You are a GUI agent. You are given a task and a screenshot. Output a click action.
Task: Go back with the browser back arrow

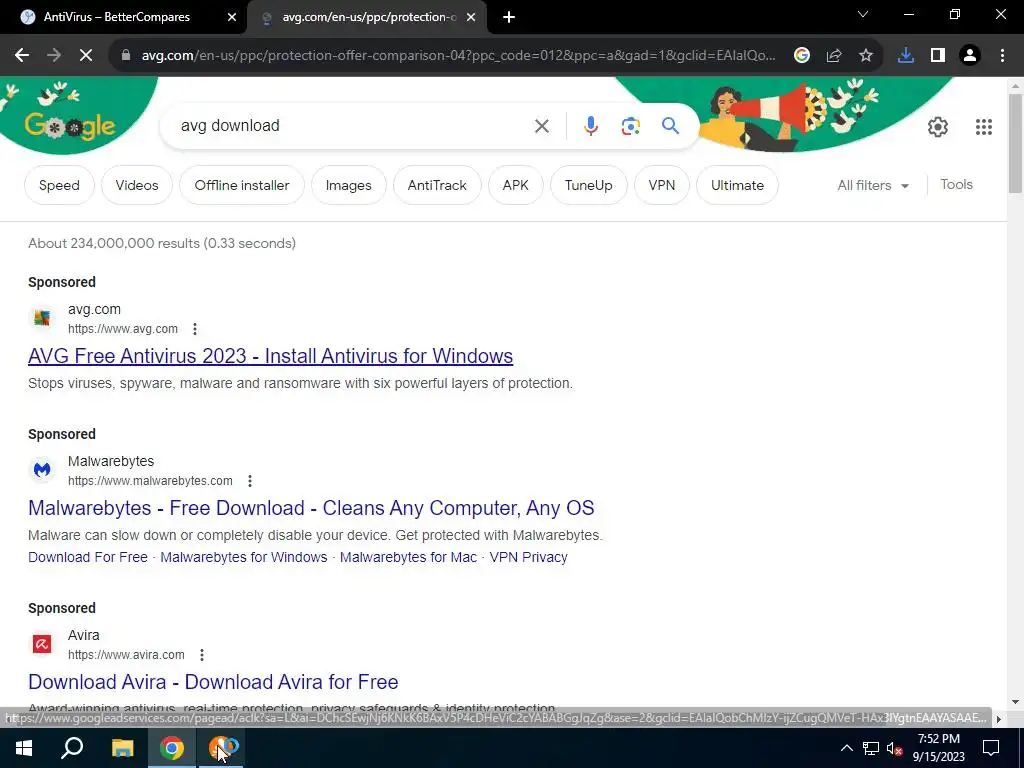pyautogui.click(x=22, y=56)
